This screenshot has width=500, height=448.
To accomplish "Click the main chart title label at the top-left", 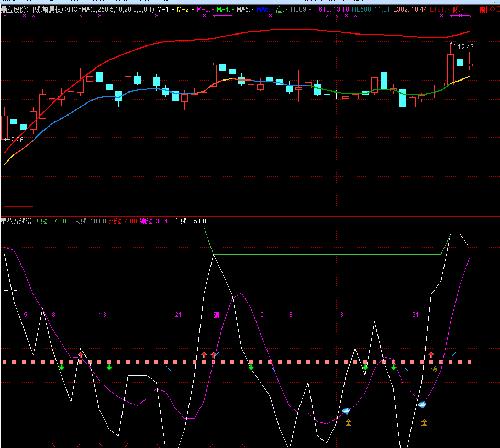I will coord(14,9).
